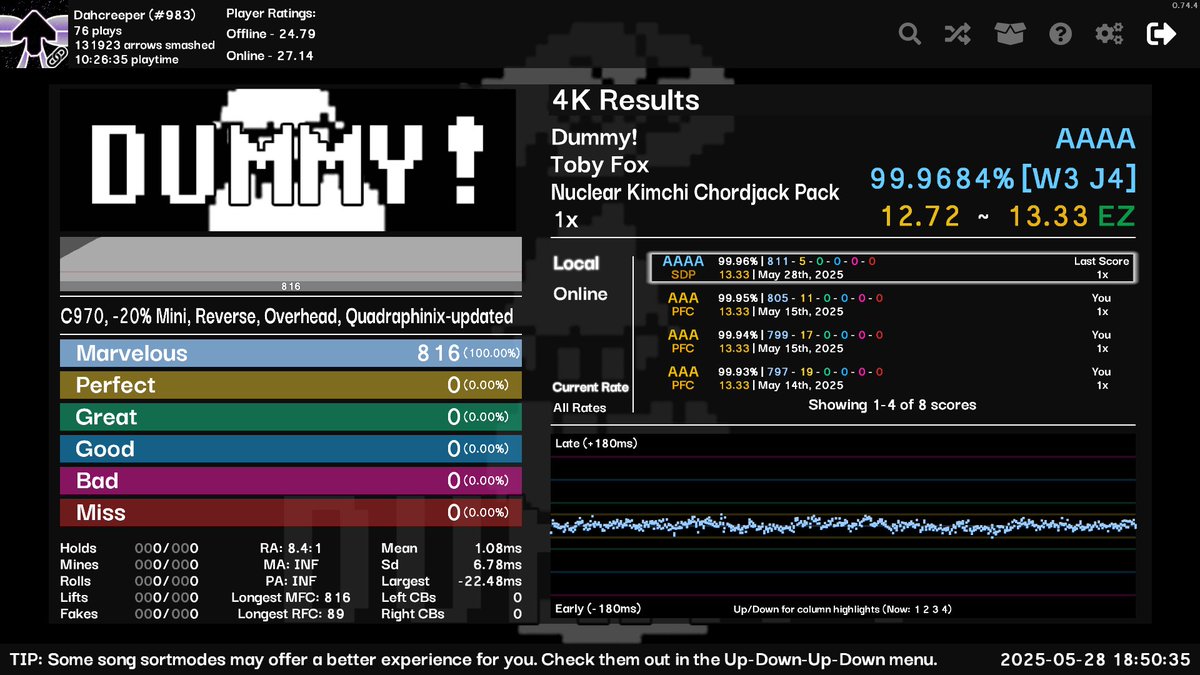
Task: Select All Rates filter
Action: pyautogui.click(x=579, y=408)
